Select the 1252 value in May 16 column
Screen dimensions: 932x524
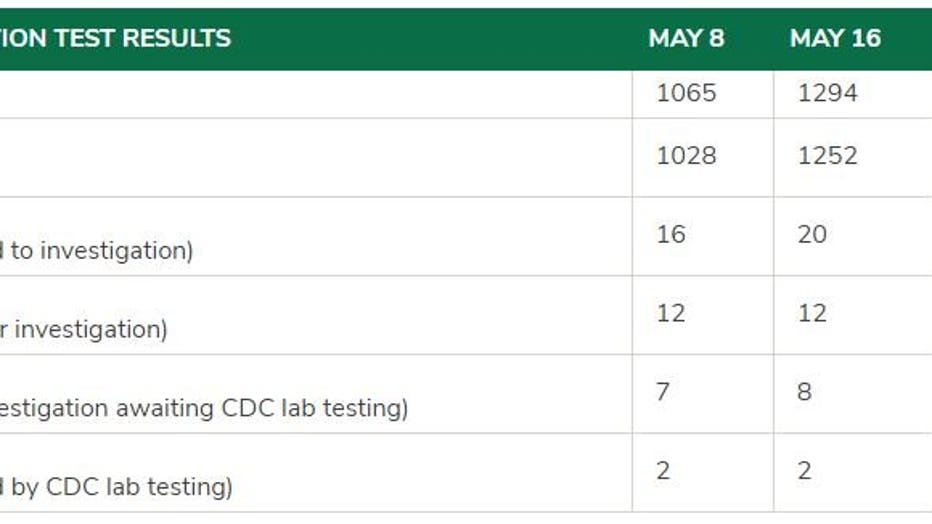coord(827,156)
